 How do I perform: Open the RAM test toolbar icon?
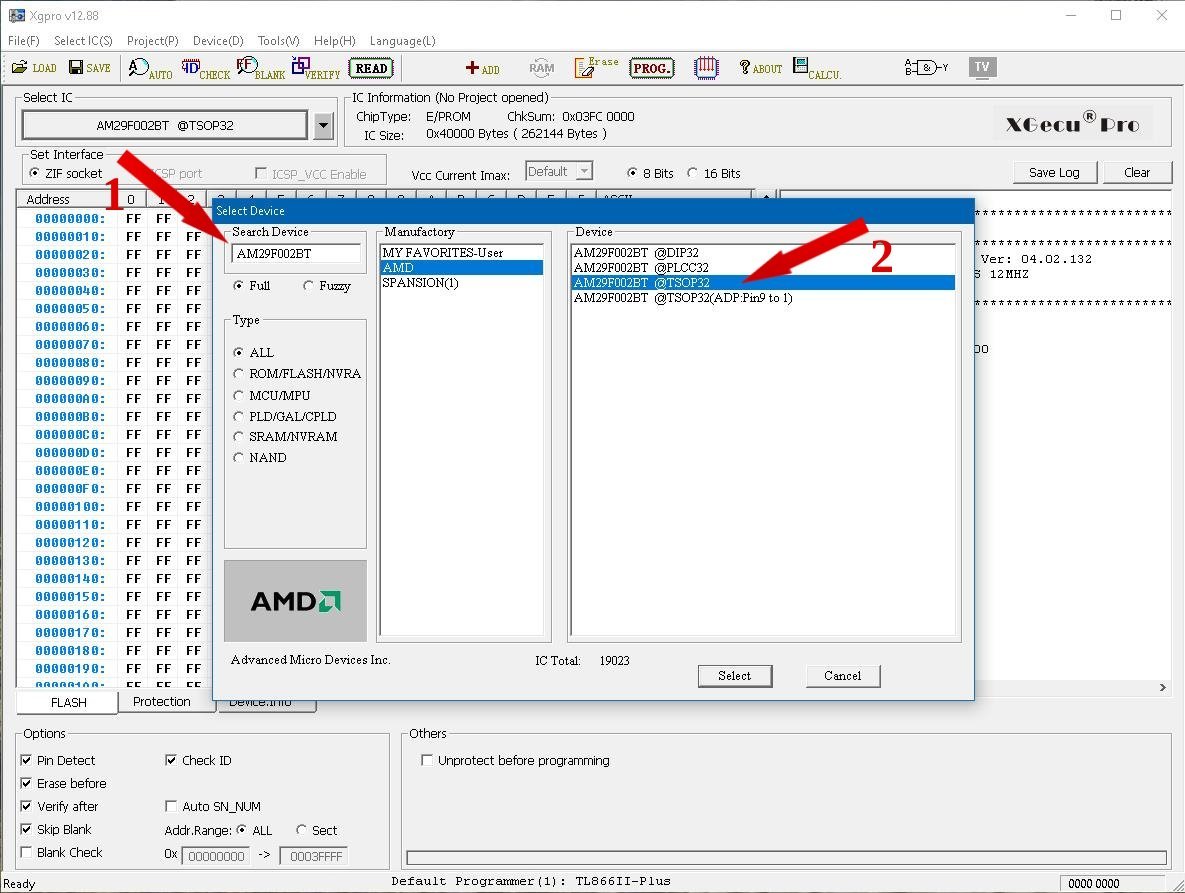pyautogui.click(x=541, y=68)
